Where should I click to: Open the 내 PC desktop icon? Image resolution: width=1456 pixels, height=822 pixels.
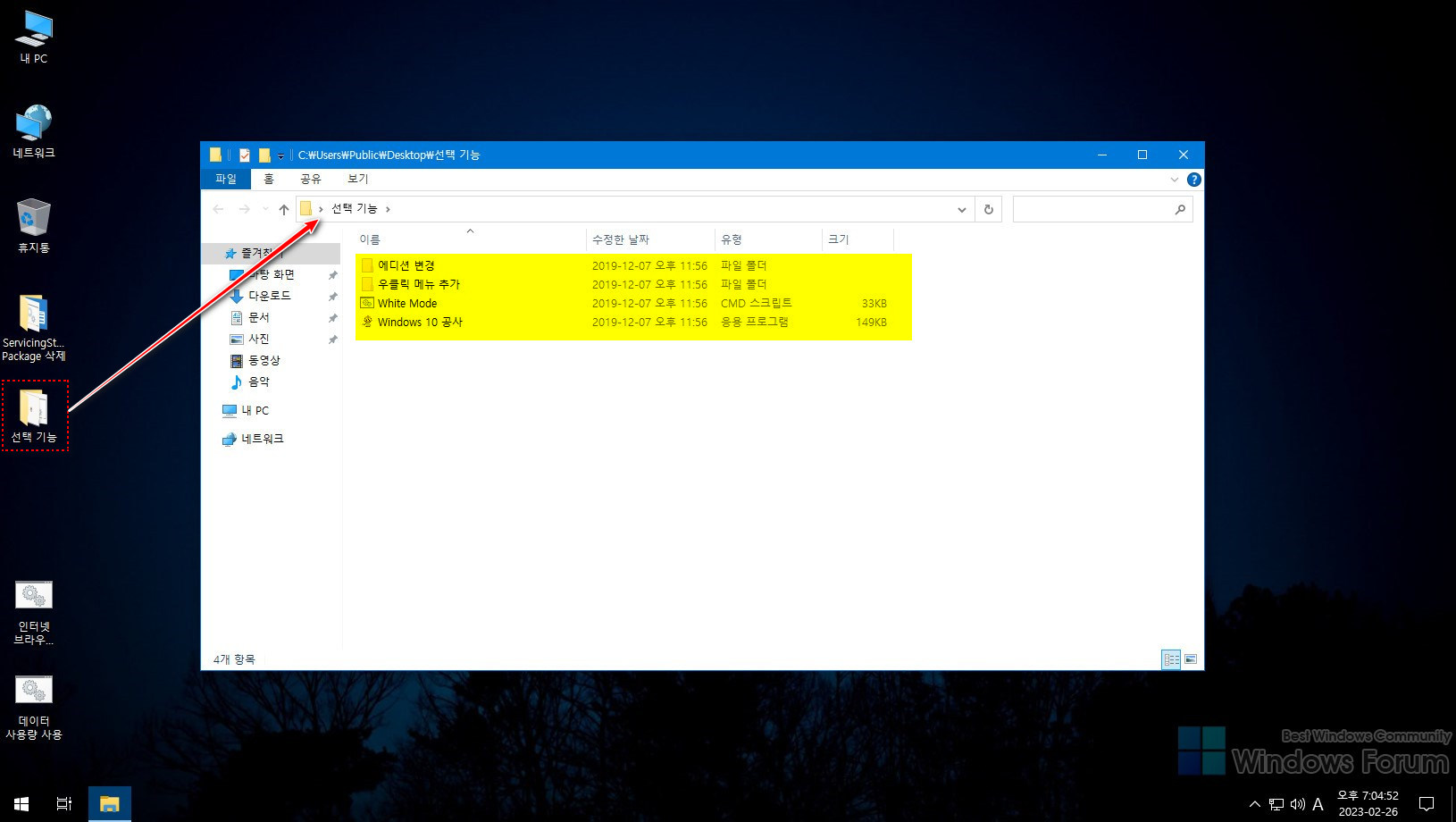pyautogui.click(x=34, y=38)
